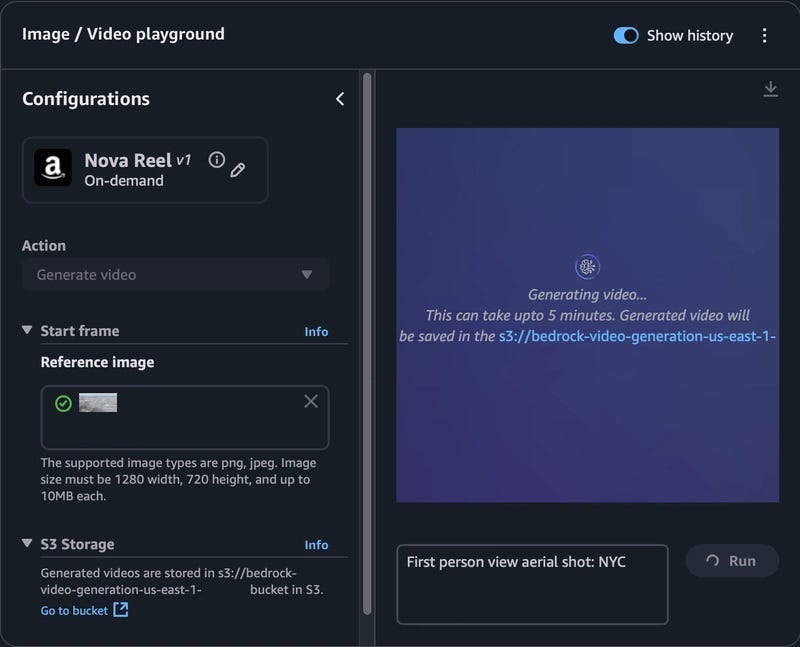The width and height of the screenshot is (800, 647).
Task: Follow the Go to bucket link
Action: click(74, 611)
